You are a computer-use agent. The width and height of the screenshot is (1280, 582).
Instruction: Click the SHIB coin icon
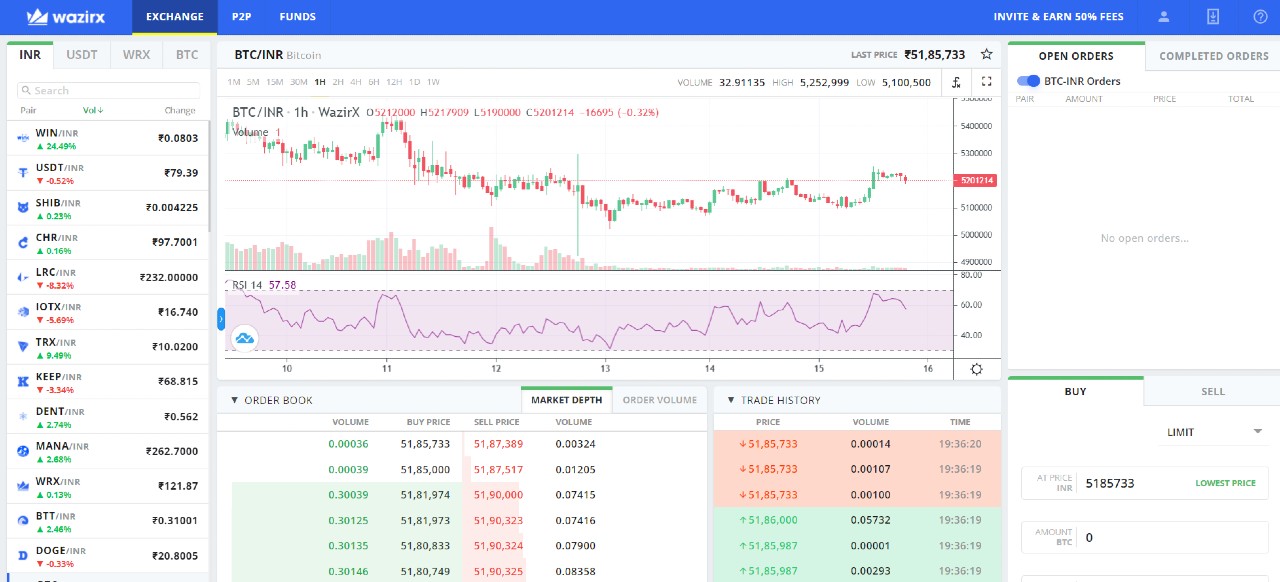pyautogui.click(x=23, y=208)
